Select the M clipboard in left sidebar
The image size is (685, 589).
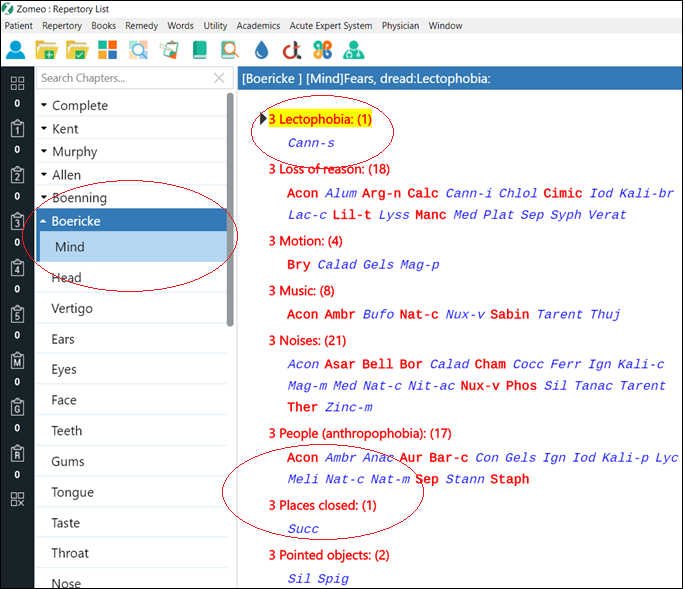pos(17,360)
